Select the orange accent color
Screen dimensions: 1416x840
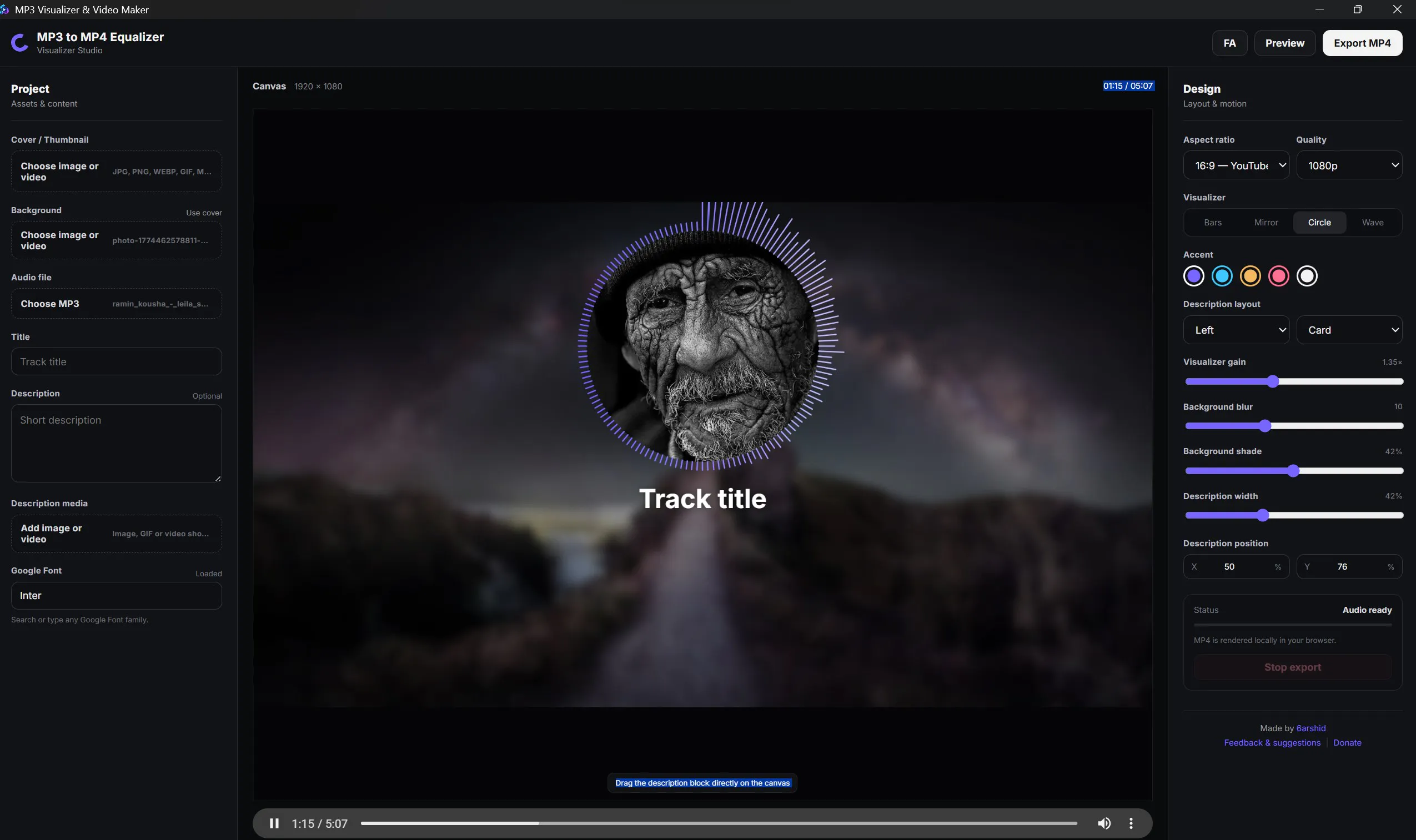(1250, 276)
